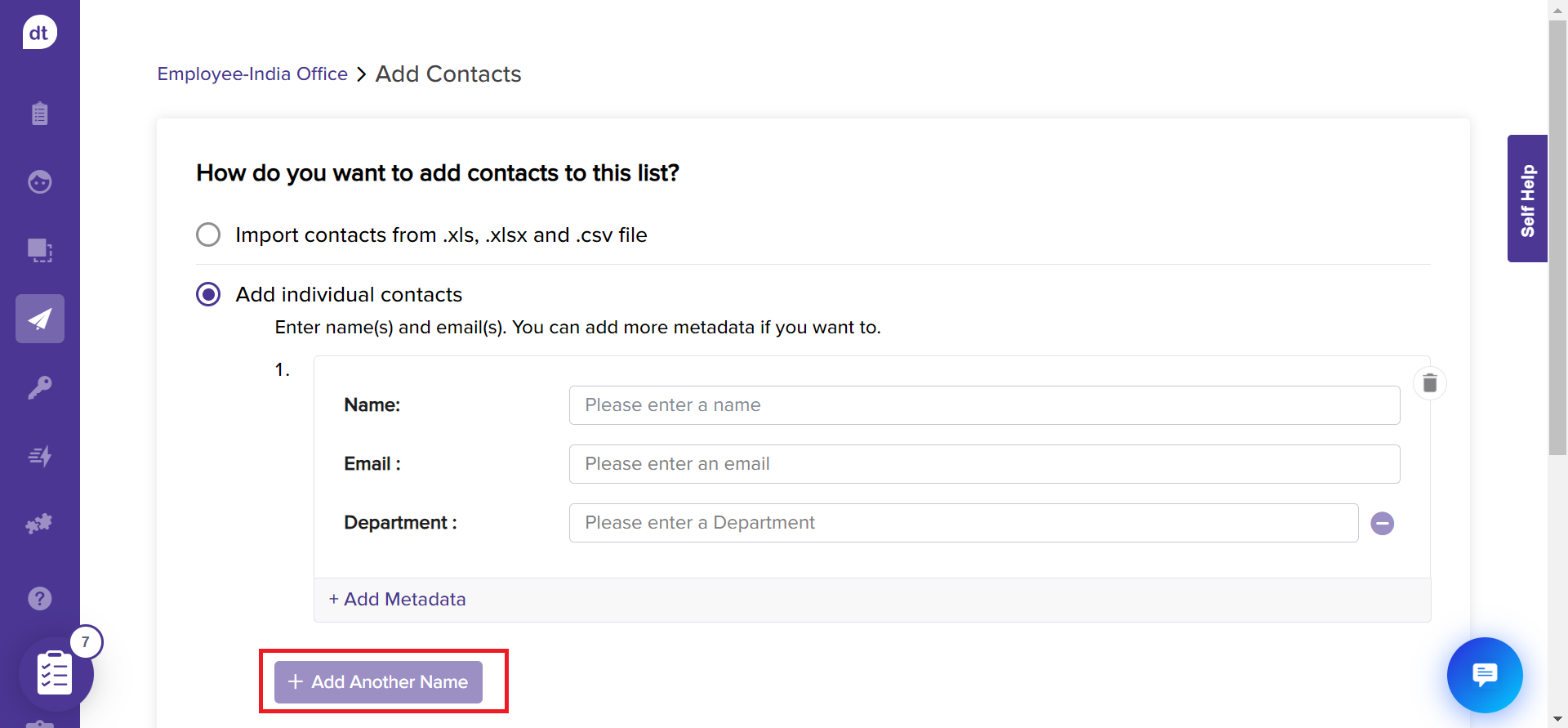Open the key icon in sidebar
This screenshot has width=1568, height=728.
click(x=39, y=387)
